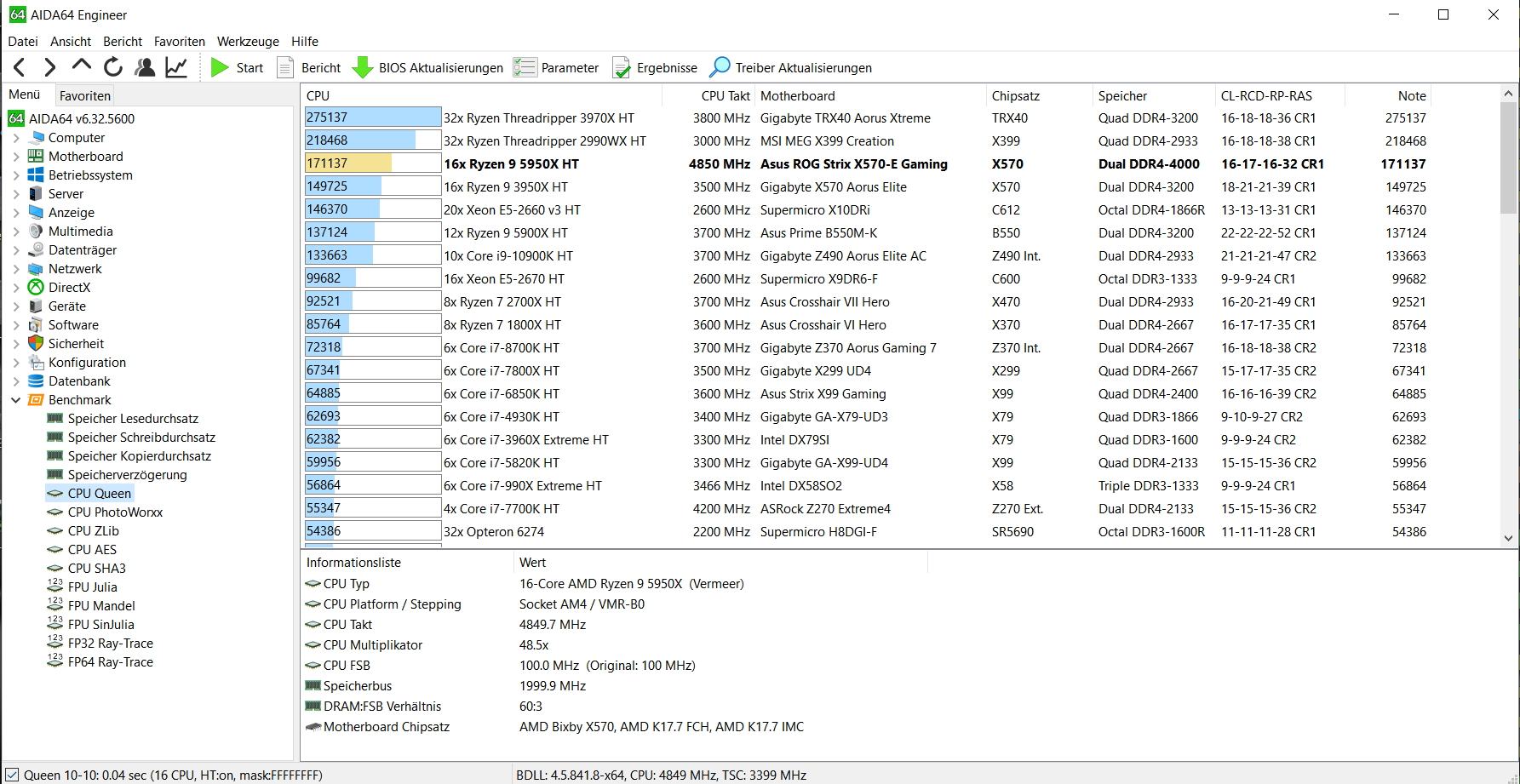The image size is (1520, 784).
Task: Select the FP64 Ray-Trace benchmark
Action: pos(111,661)
